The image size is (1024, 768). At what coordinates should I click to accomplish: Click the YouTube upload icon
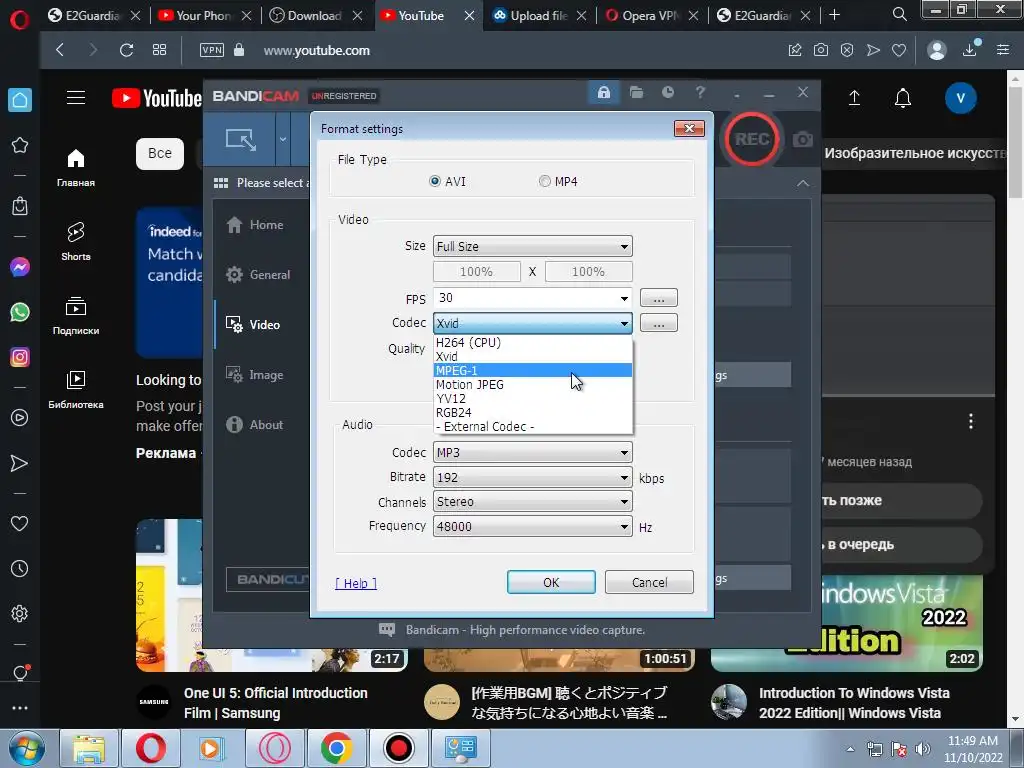(x=854, y=98)
